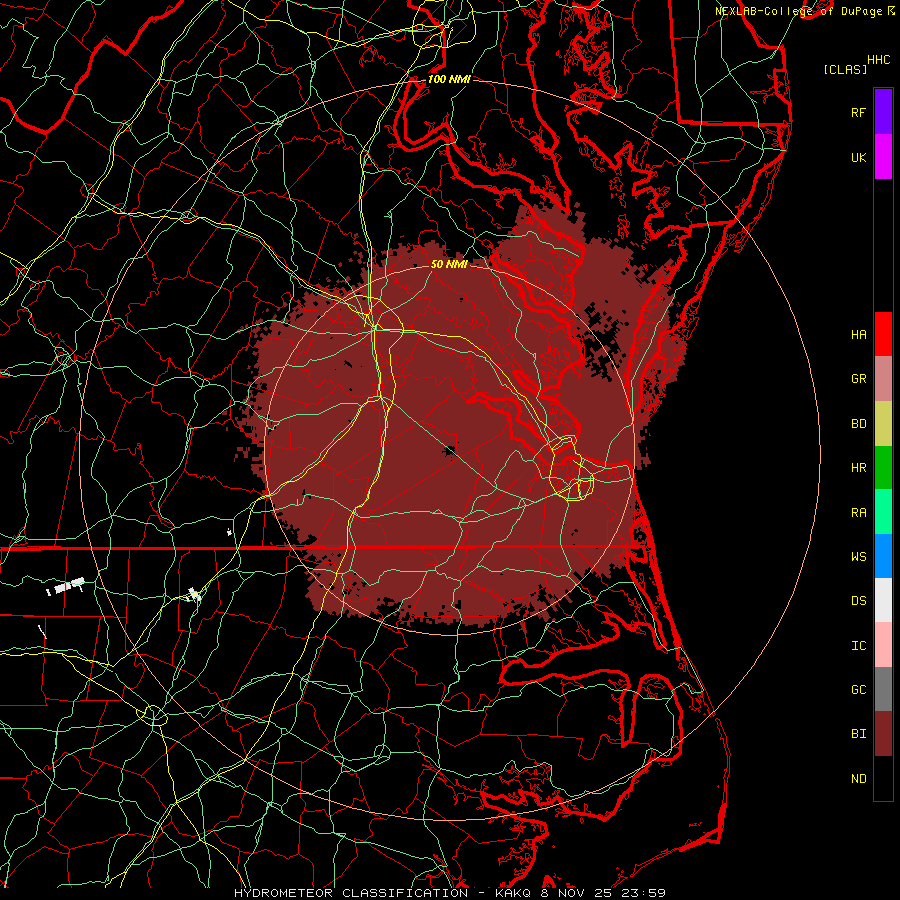
Task: Click the DS white legend swatch
Action: pyautogui.click(x=883, y=600)
